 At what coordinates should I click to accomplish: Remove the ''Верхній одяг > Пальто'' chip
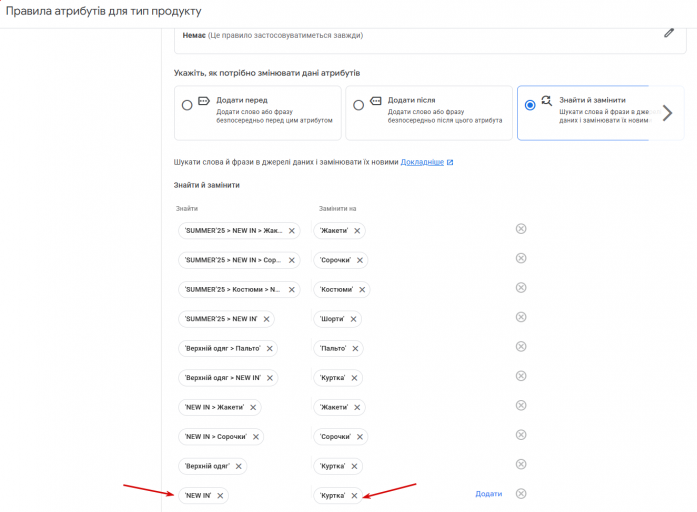(269, 349)
